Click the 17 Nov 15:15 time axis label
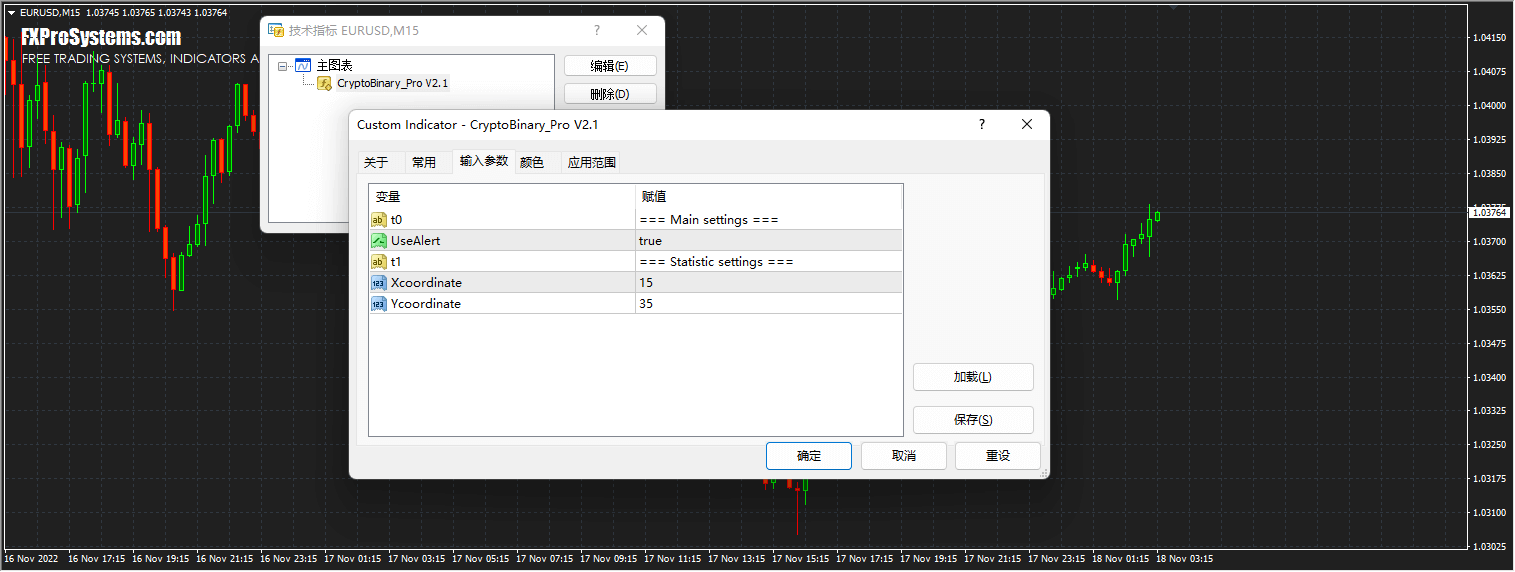The image size is (1515, 572). [802, 559]
